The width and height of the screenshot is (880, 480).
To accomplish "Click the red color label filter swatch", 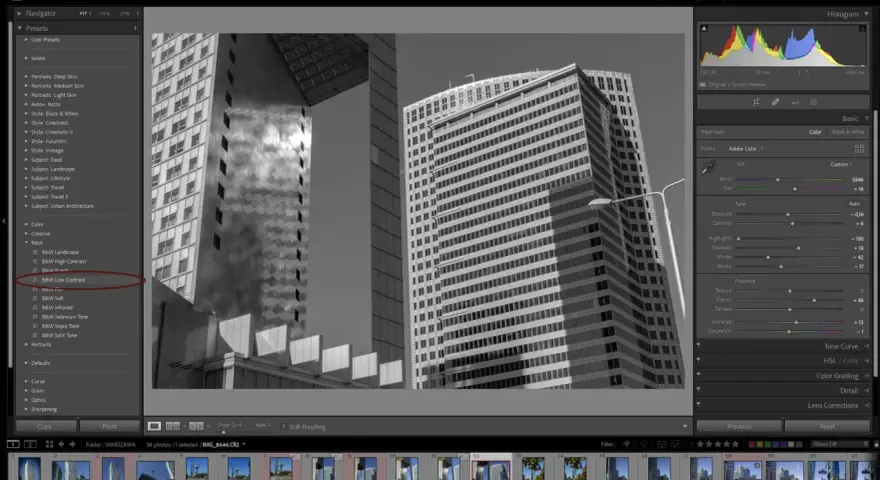I will tap(752, 444).
